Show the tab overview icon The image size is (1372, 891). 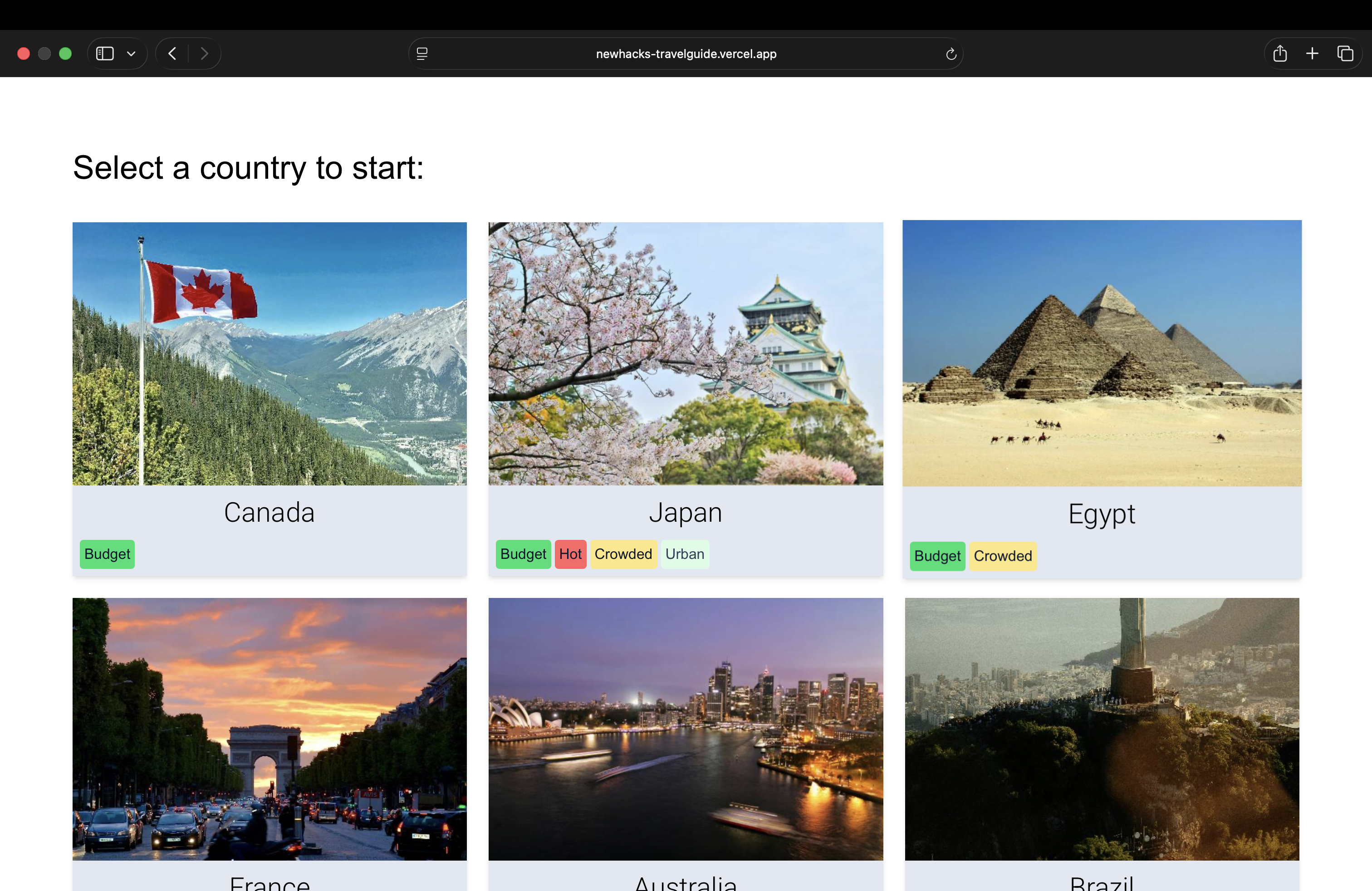point(1345,54)
